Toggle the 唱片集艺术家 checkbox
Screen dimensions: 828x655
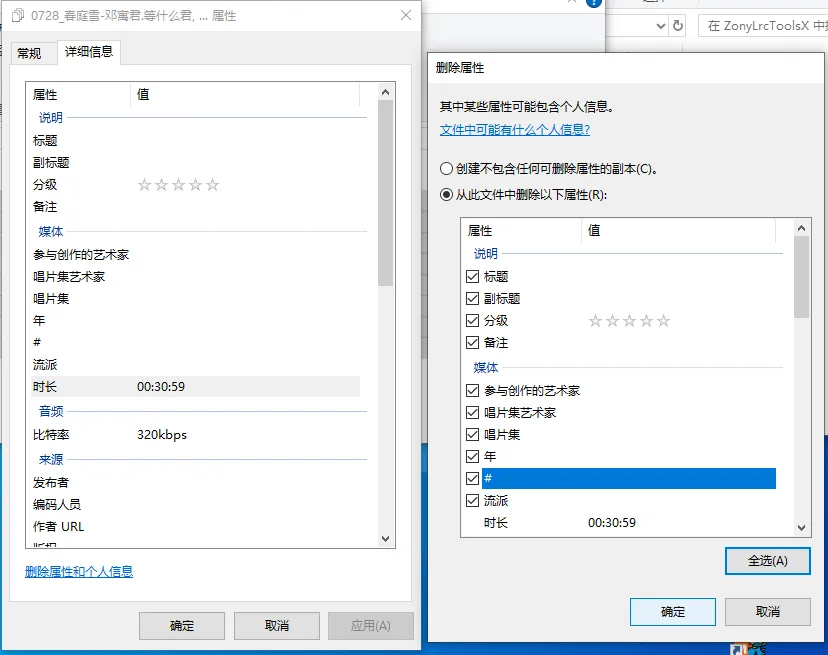click(473, 413)
